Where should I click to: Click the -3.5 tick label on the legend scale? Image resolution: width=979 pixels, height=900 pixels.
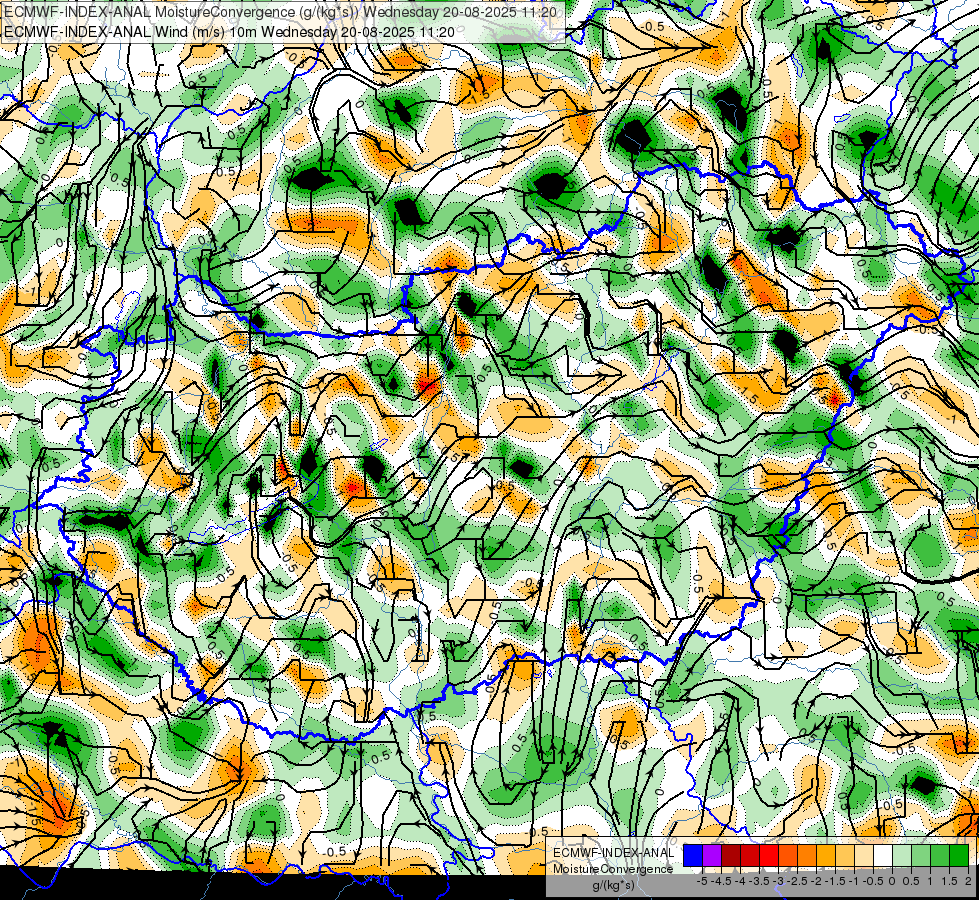(x=760, y=881)
